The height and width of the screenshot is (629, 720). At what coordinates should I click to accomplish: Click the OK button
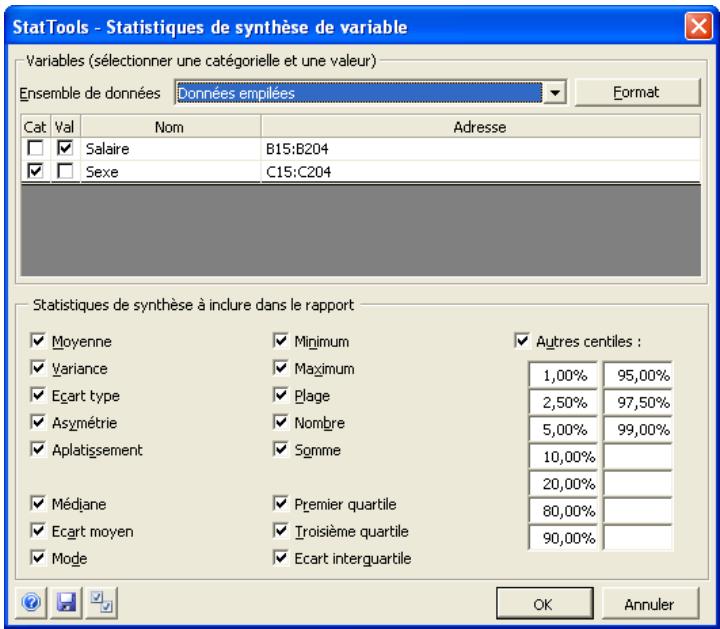tap(544, 604)
